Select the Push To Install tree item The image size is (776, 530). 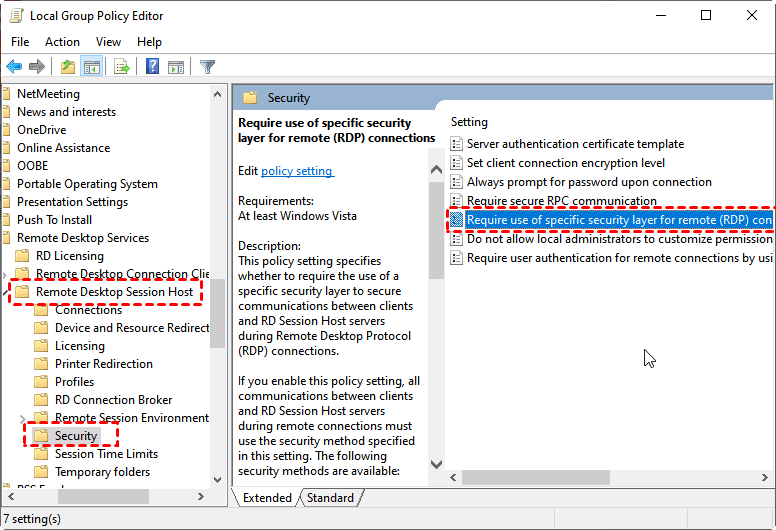tap(54, 220)
